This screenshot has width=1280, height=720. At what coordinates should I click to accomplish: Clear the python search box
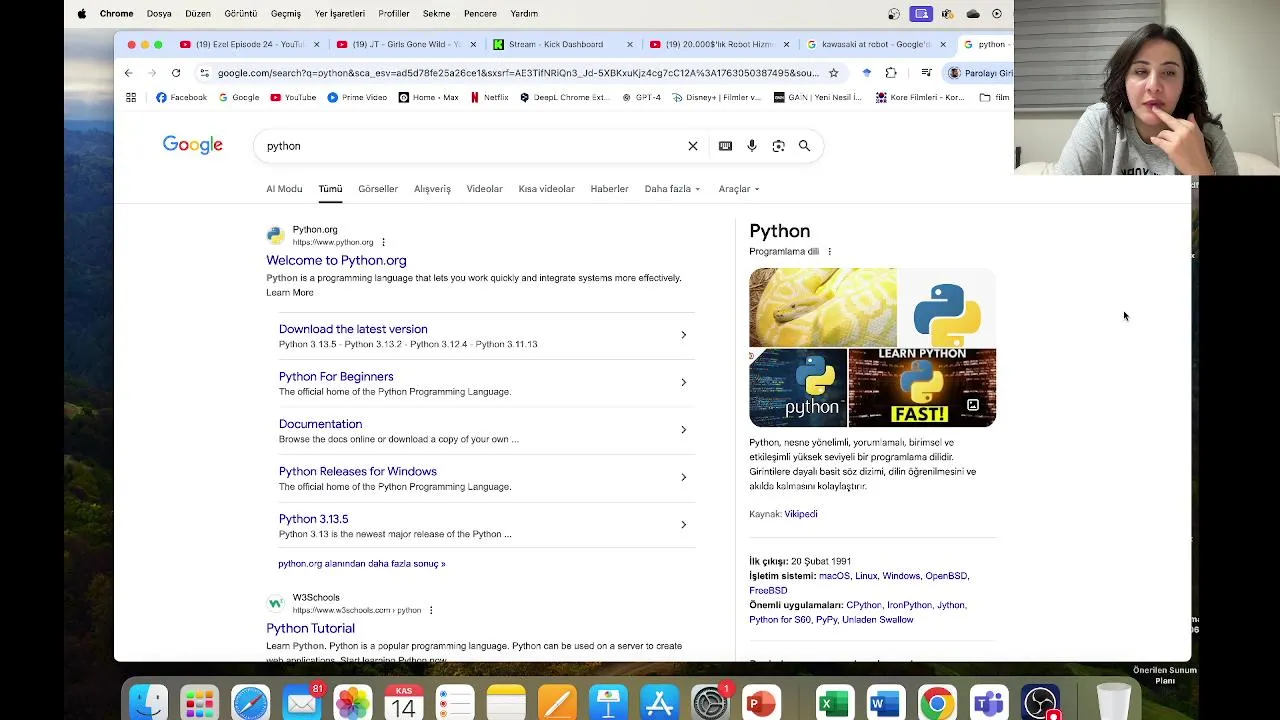(x=692, y=146)
